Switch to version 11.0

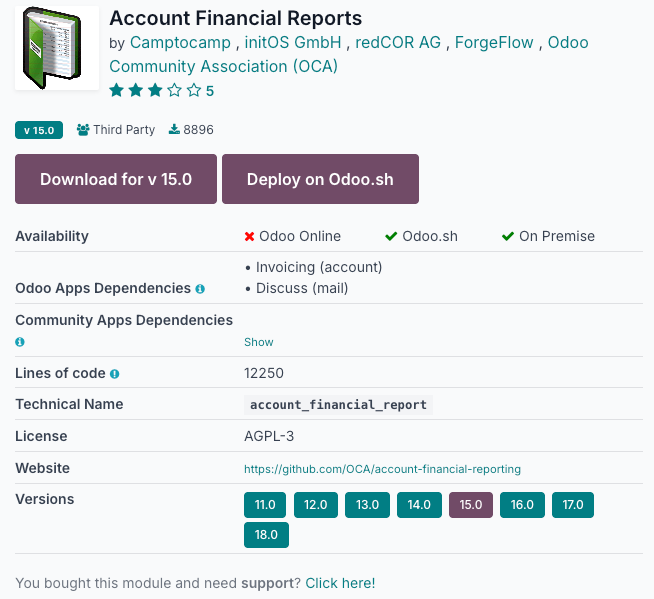[265, 505]
